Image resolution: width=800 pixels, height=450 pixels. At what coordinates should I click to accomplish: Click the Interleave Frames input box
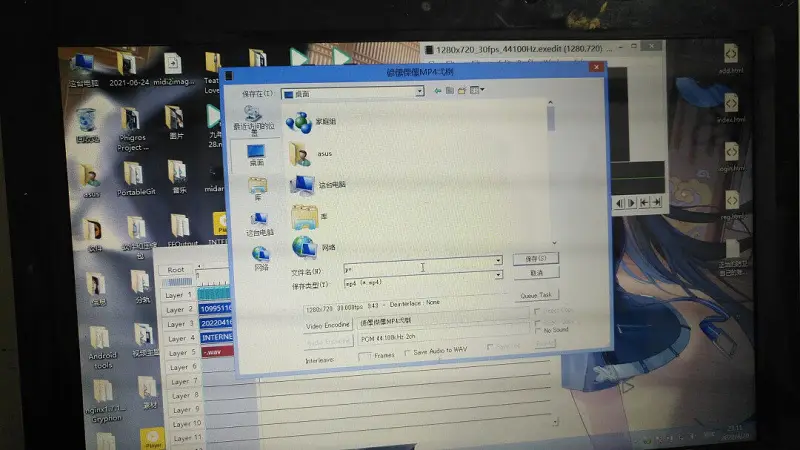tap(364, 356)
